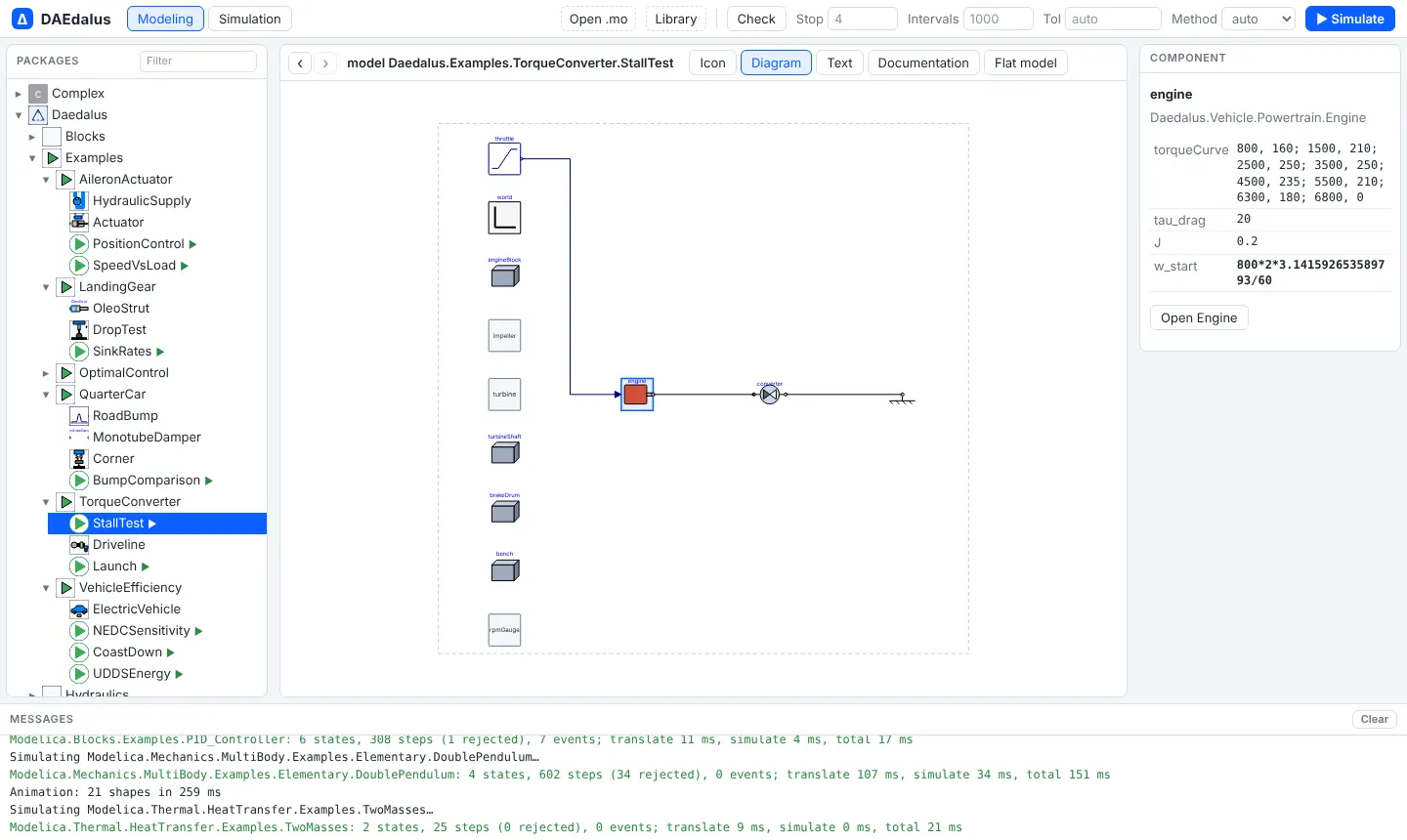The image size is (1407, 840).
Task: Select the throttle ramp block in the diagram
Action: tap(504, 158)
